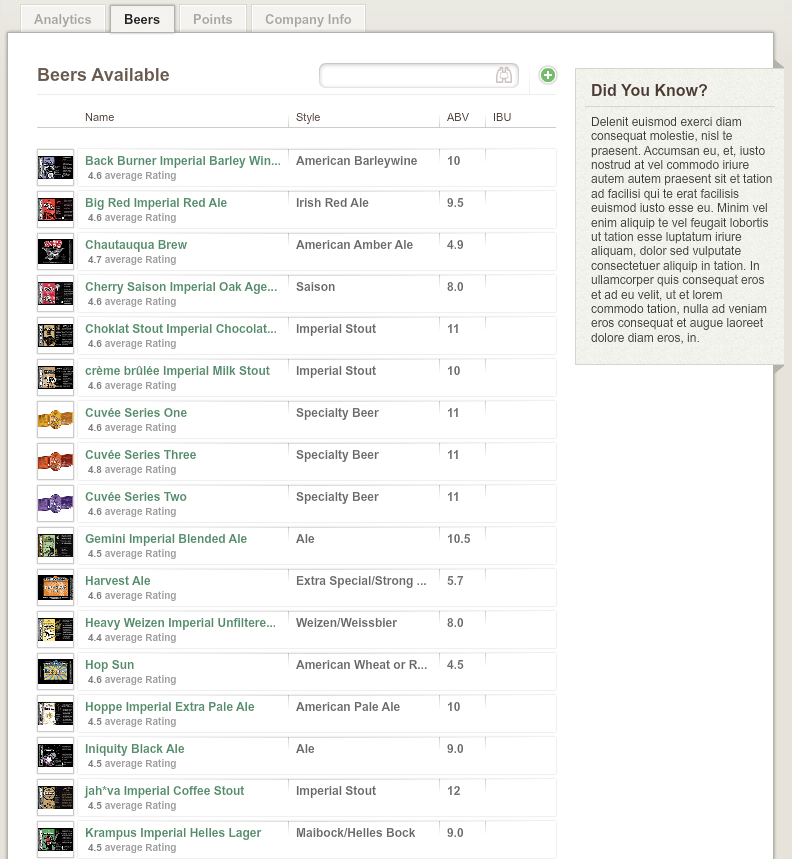
Task: Click Cuvée Series One yellow ribbon thumbnail
Action: coord(55,420)
